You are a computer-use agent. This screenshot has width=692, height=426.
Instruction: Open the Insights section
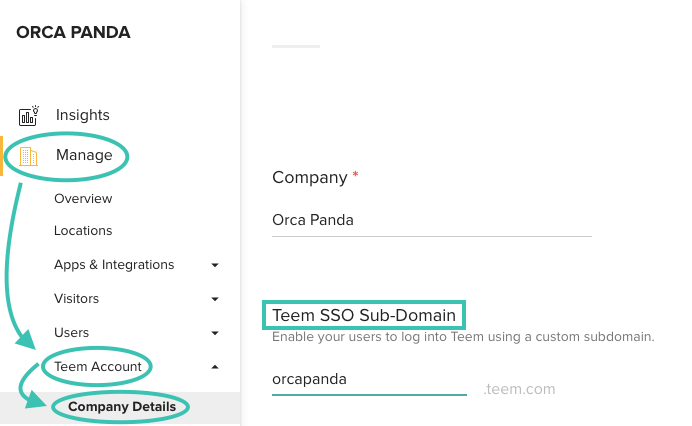pyautogui.click(x=83, y=115)
